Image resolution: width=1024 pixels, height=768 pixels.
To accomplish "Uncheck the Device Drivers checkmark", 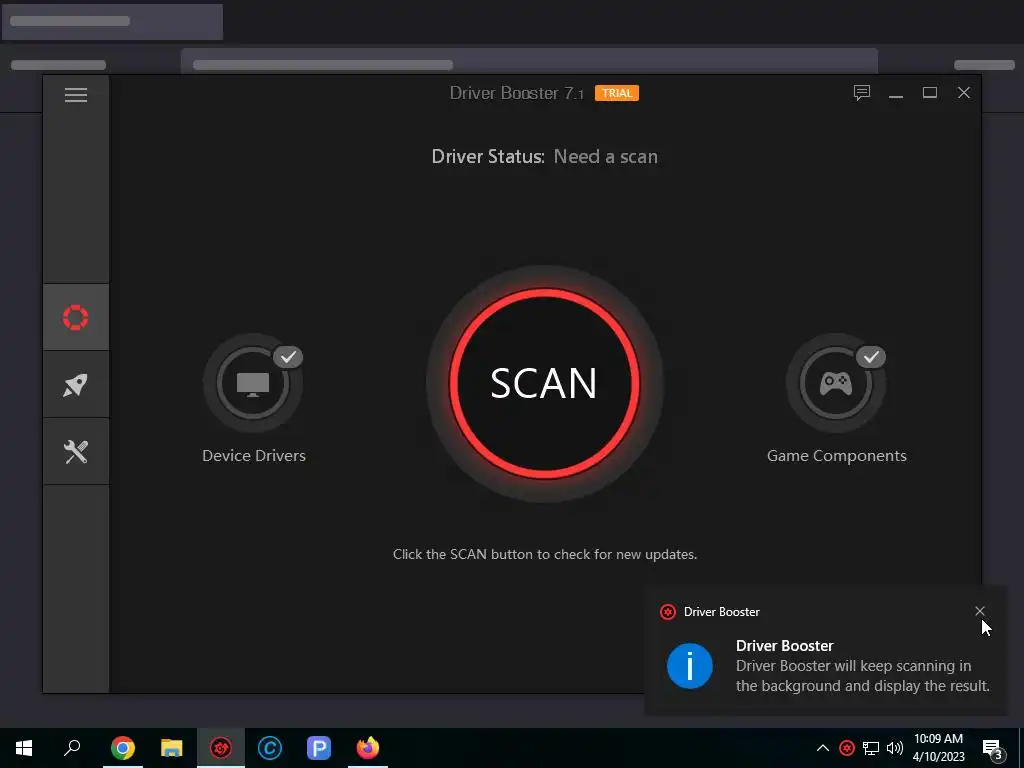I will click(x=288, y=357).
